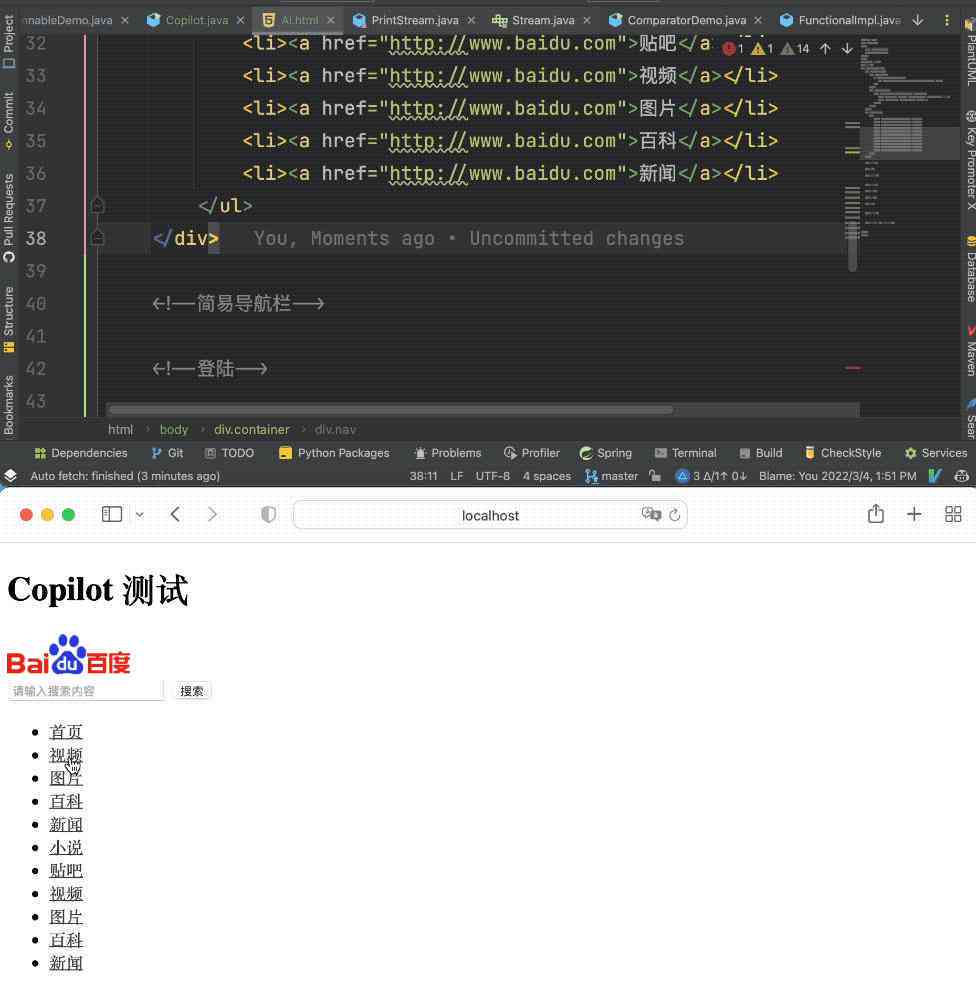Open the Terminal tool window
The width and height of the screenshot is (976, 1004).
pos(685,453)
